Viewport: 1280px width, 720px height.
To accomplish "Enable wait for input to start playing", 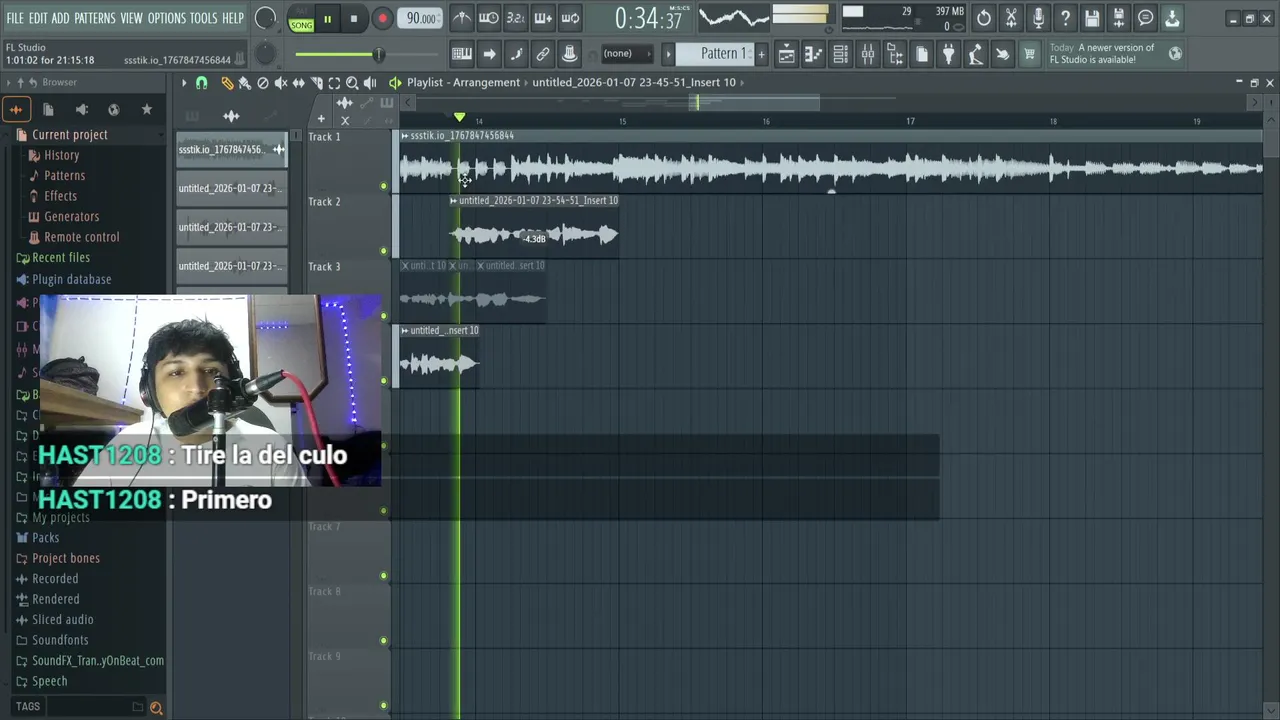I will coord(489,18).
